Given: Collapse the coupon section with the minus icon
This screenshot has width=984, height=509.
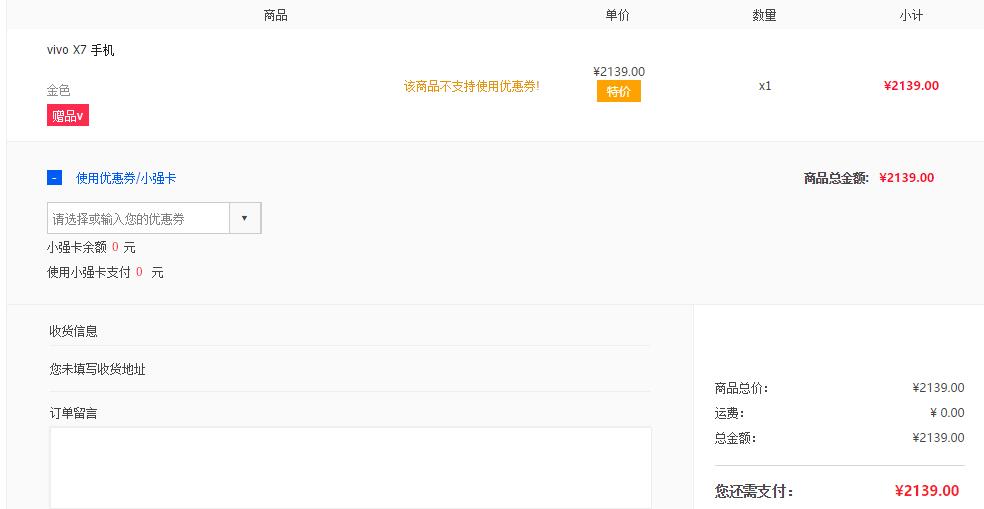Looking at the screenshot, I should [54, 178].
